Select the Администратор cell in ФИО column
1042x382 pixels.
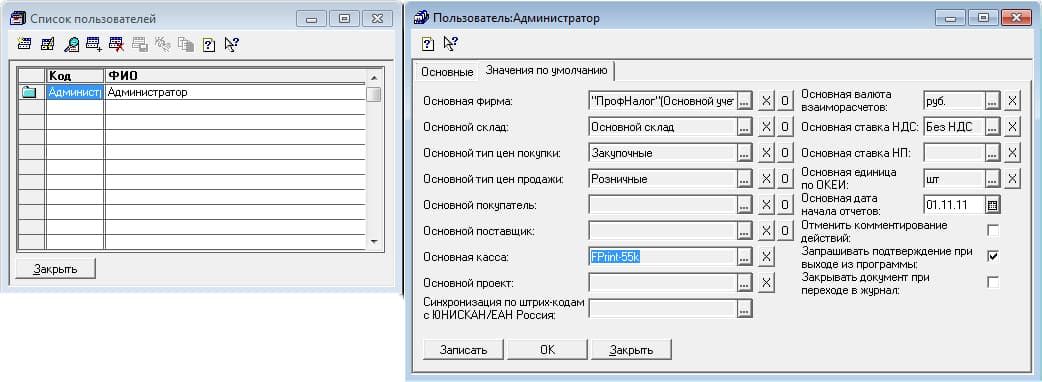tap(235, 92)
